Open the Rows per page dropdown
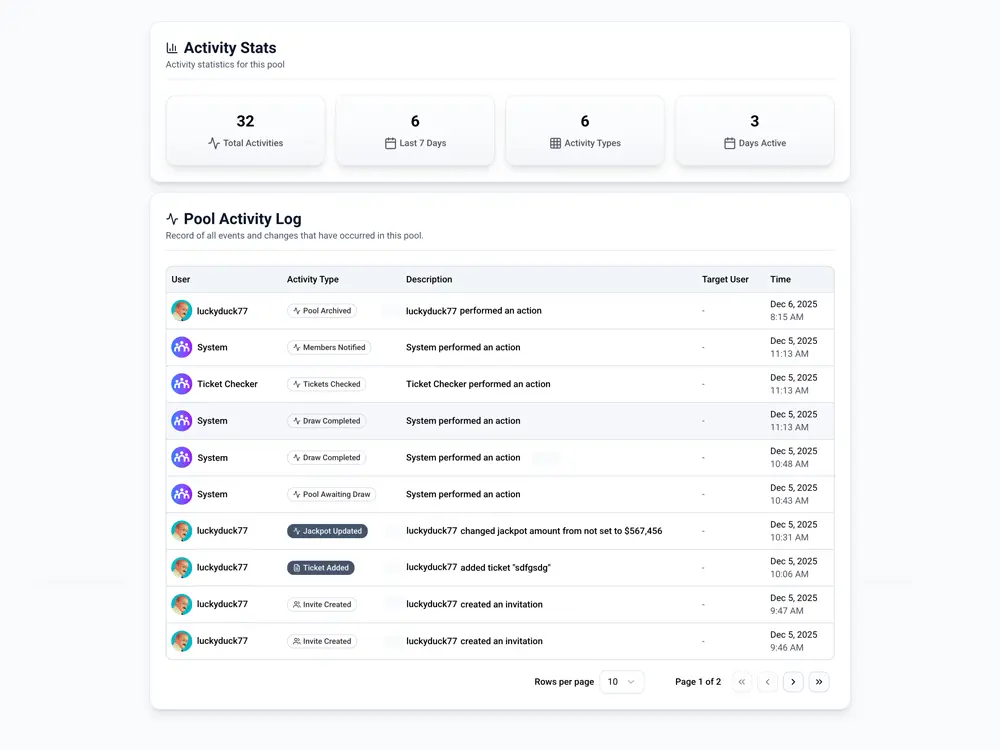The image size is (1000, 750). [x=622, y=681]
